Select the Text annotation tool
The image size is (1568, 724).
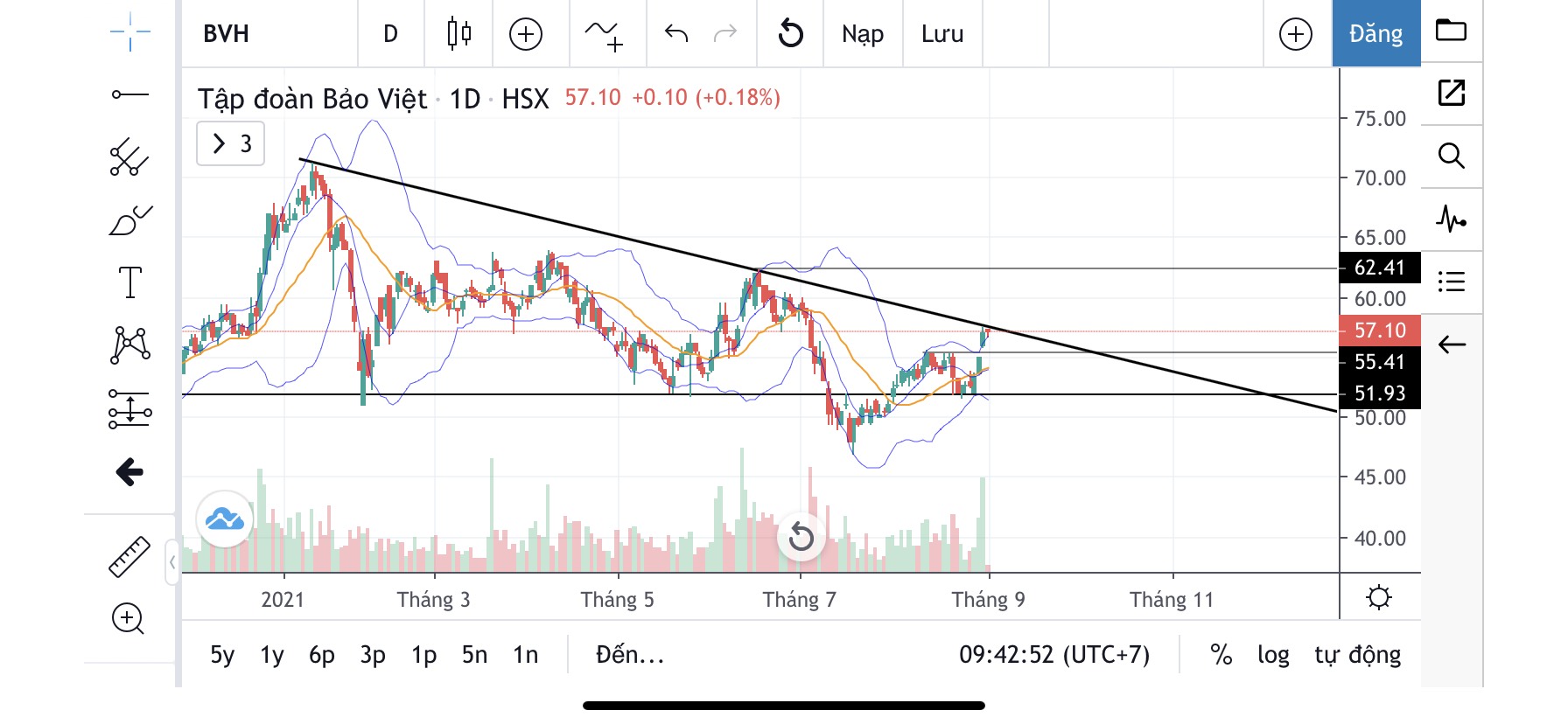129,282
